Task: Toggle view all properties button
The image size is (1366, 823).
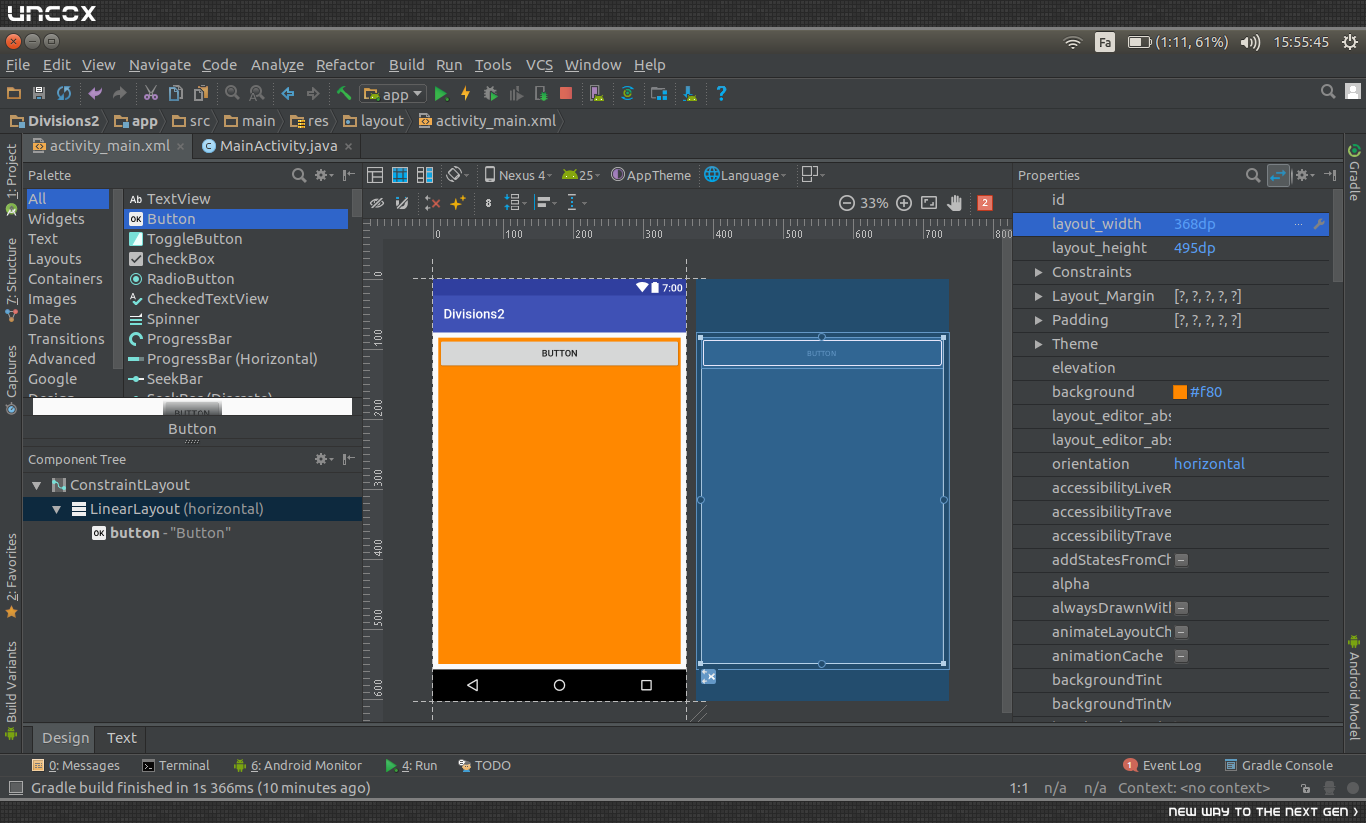Action: 1278,175
